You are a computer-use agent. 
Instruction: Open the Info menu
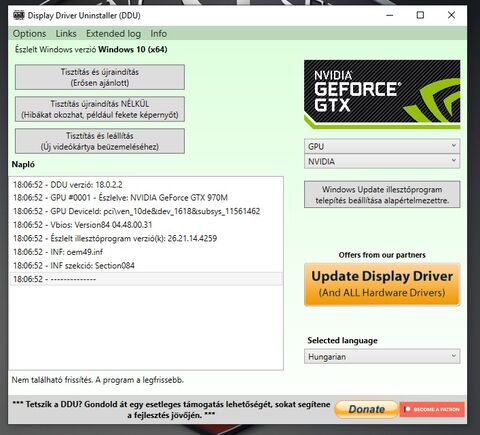[x=159, y=34]
